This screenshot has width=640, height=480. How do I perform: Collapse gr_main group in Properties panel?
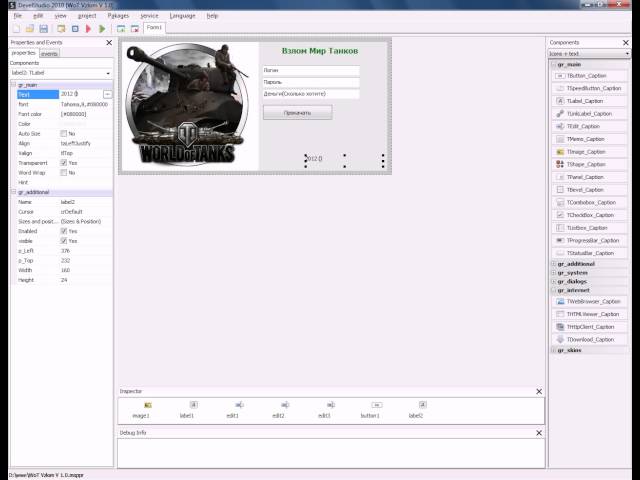click(x=13, y=84)
